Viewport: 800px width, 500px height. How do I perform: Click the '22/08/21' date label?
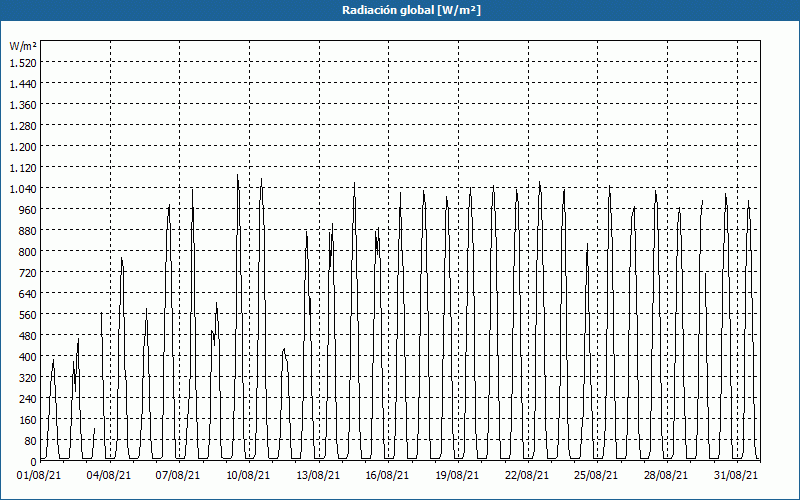pyautogui.click(x=527, y=476)
